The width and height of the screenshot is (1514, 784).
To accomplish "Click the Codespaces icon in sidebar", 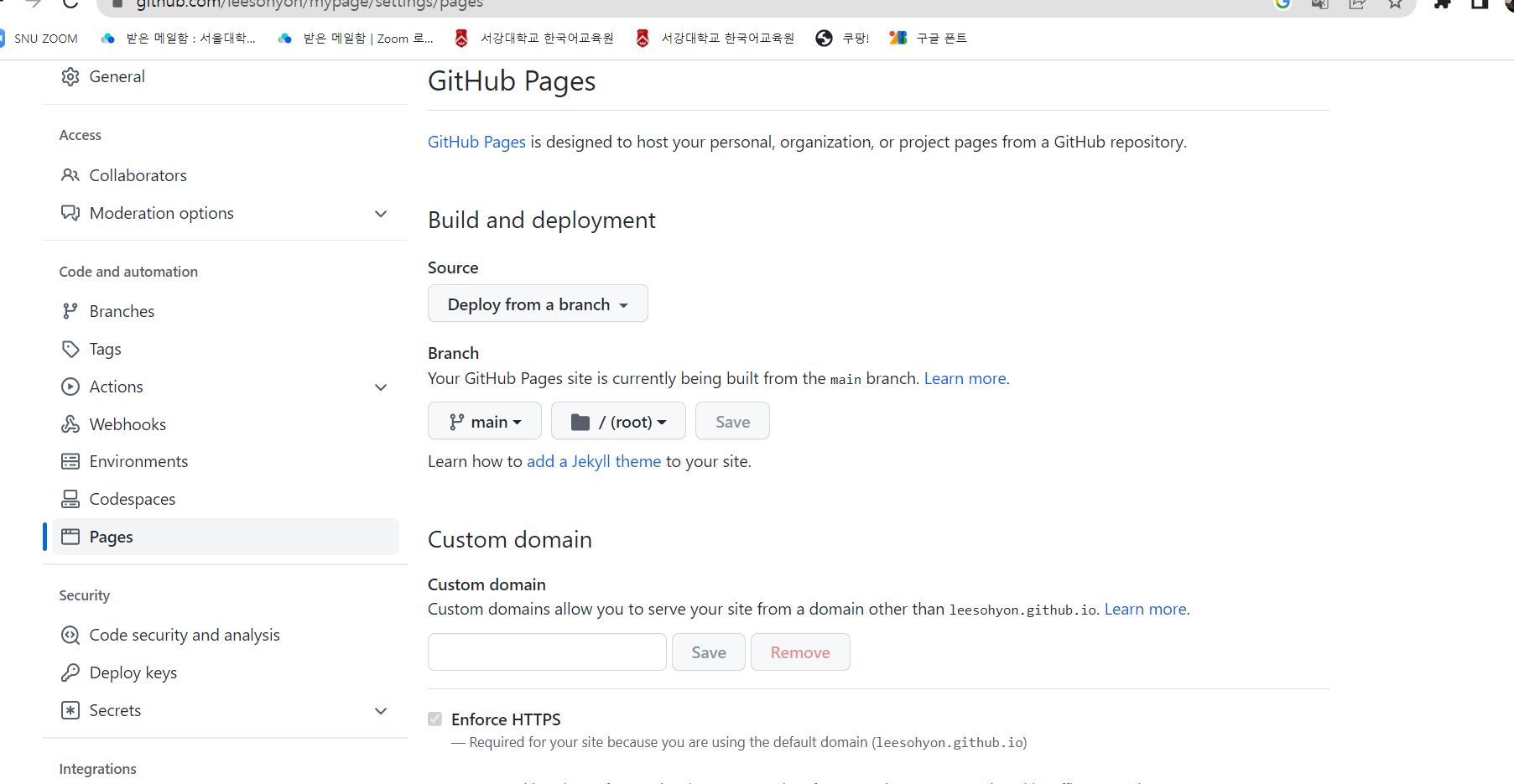I will click(70, 499).
